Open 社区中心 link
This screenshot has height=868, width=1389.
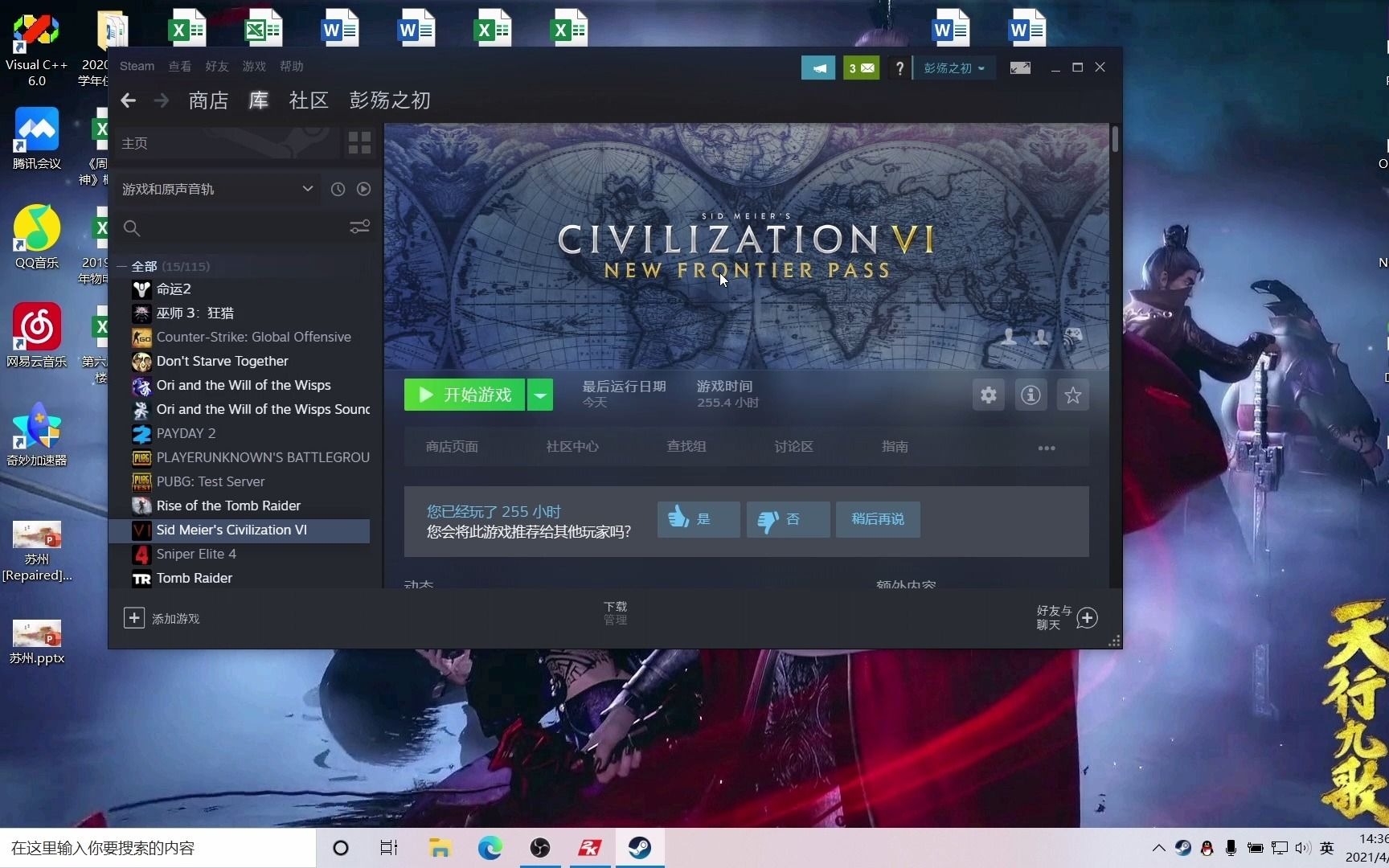tap(572, 447)
